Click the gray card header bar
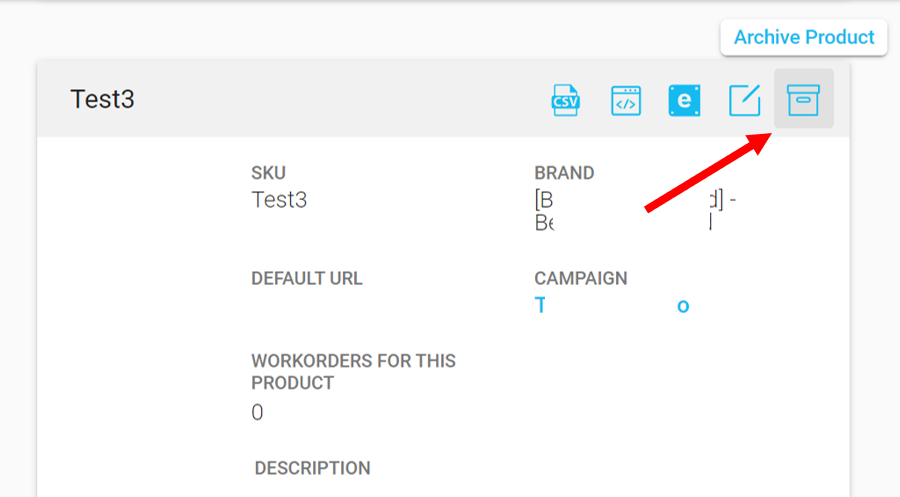 (x=443, y=99)
